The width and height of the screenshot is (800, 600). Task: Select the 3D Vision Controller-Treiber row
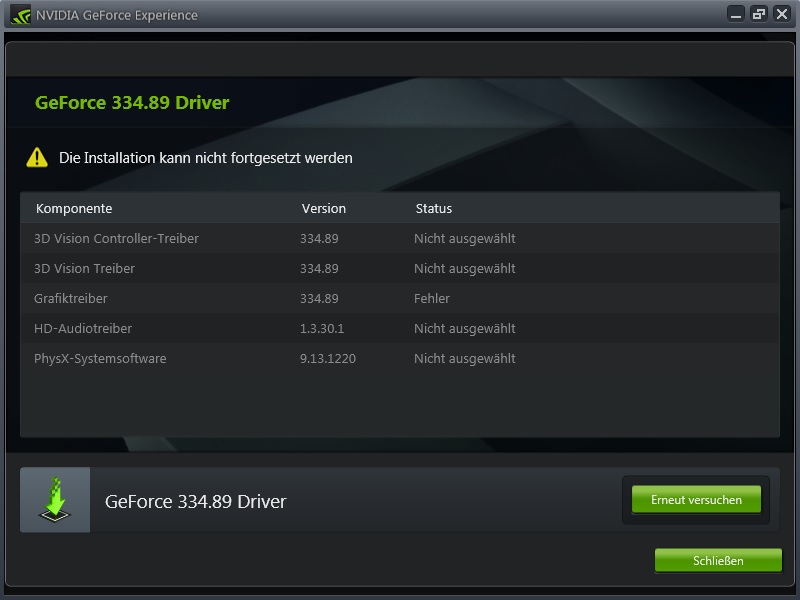coord(399,238)
